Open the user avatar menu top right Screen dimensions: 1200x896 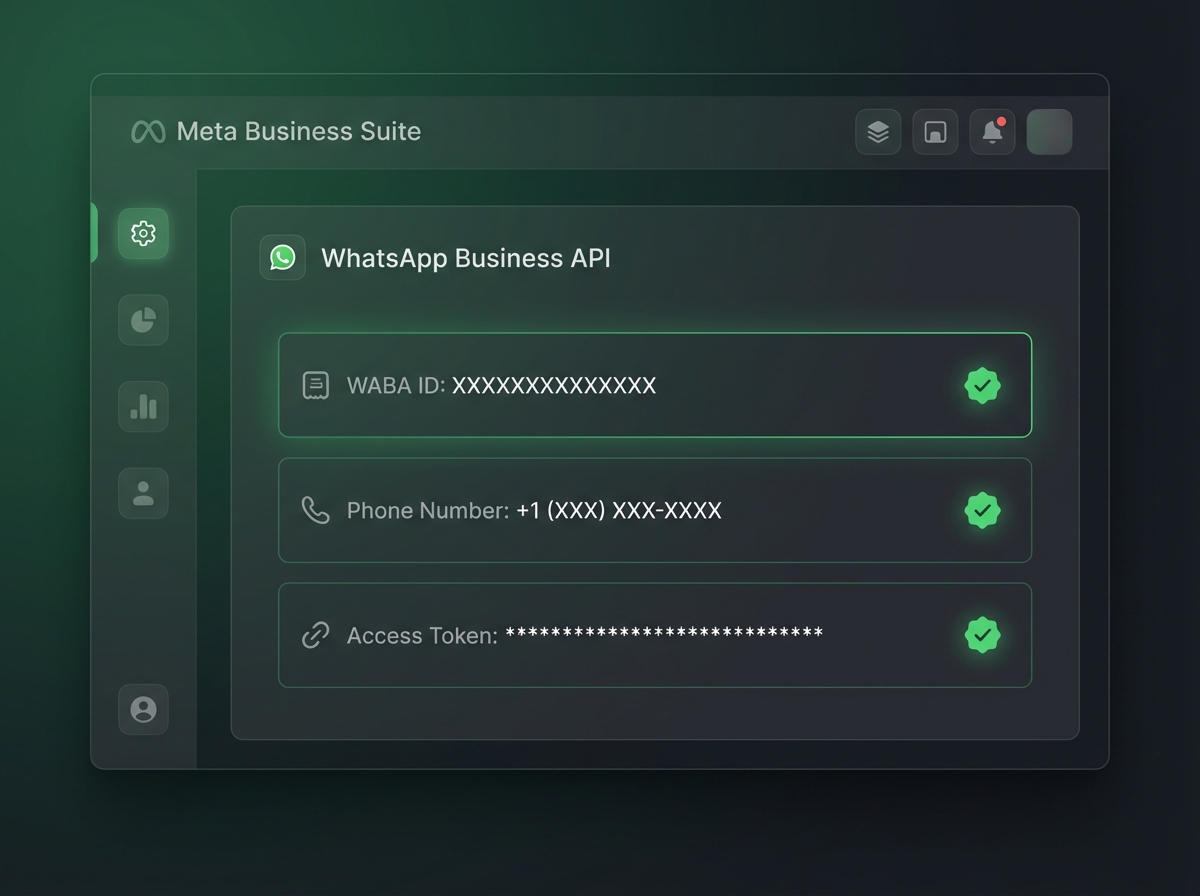[x=1049, y=131]
